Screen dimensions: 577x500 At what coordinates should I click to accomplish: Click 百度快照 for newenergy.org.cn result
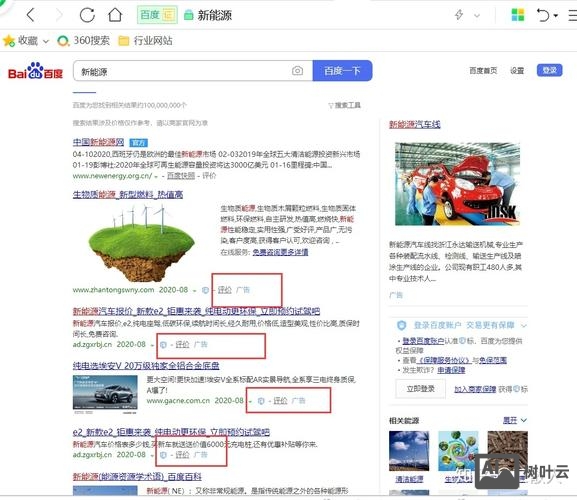pyautogui.click(x=181, y=176)
